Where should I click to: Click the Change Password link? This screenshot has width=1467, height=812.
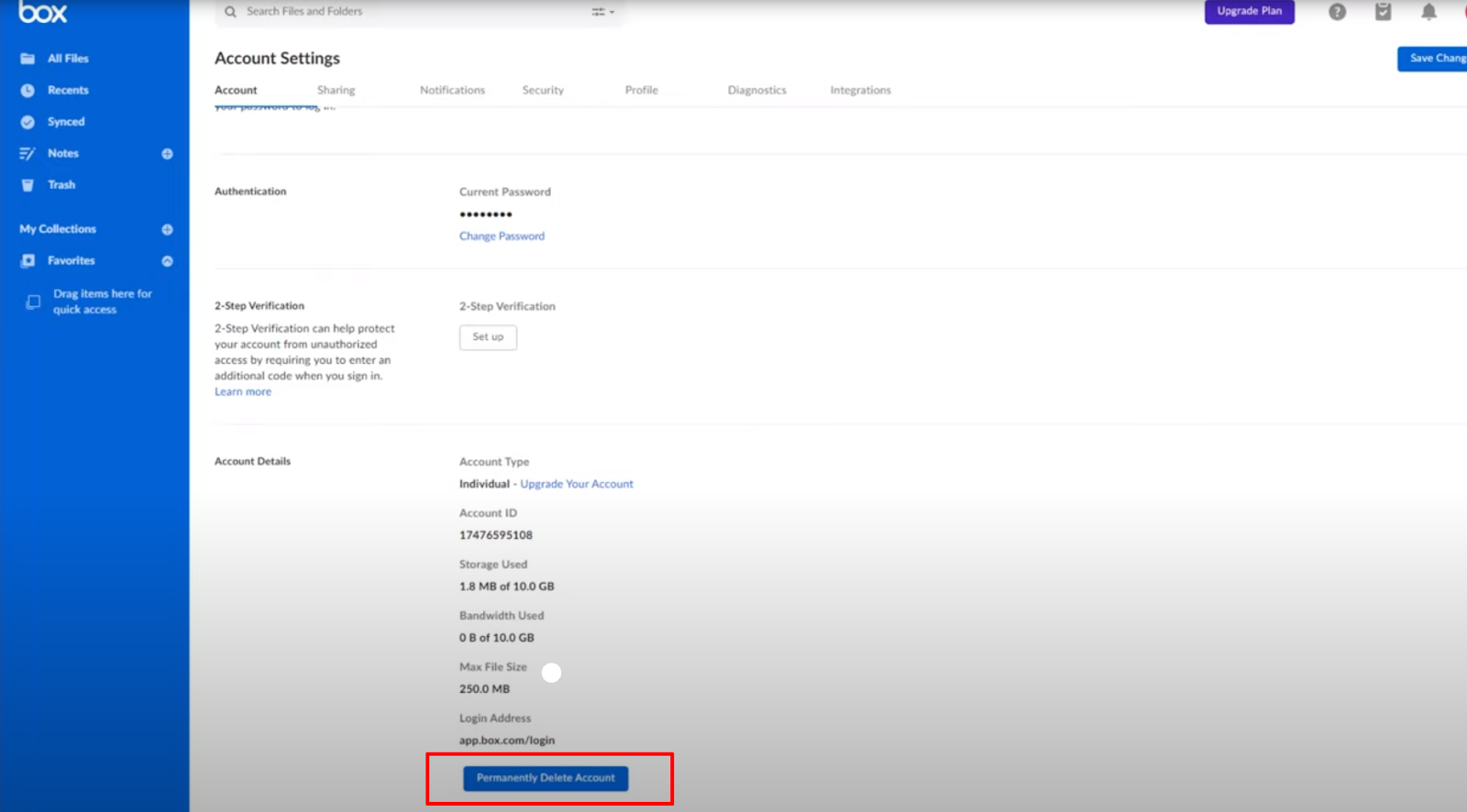tap(502, 236)
